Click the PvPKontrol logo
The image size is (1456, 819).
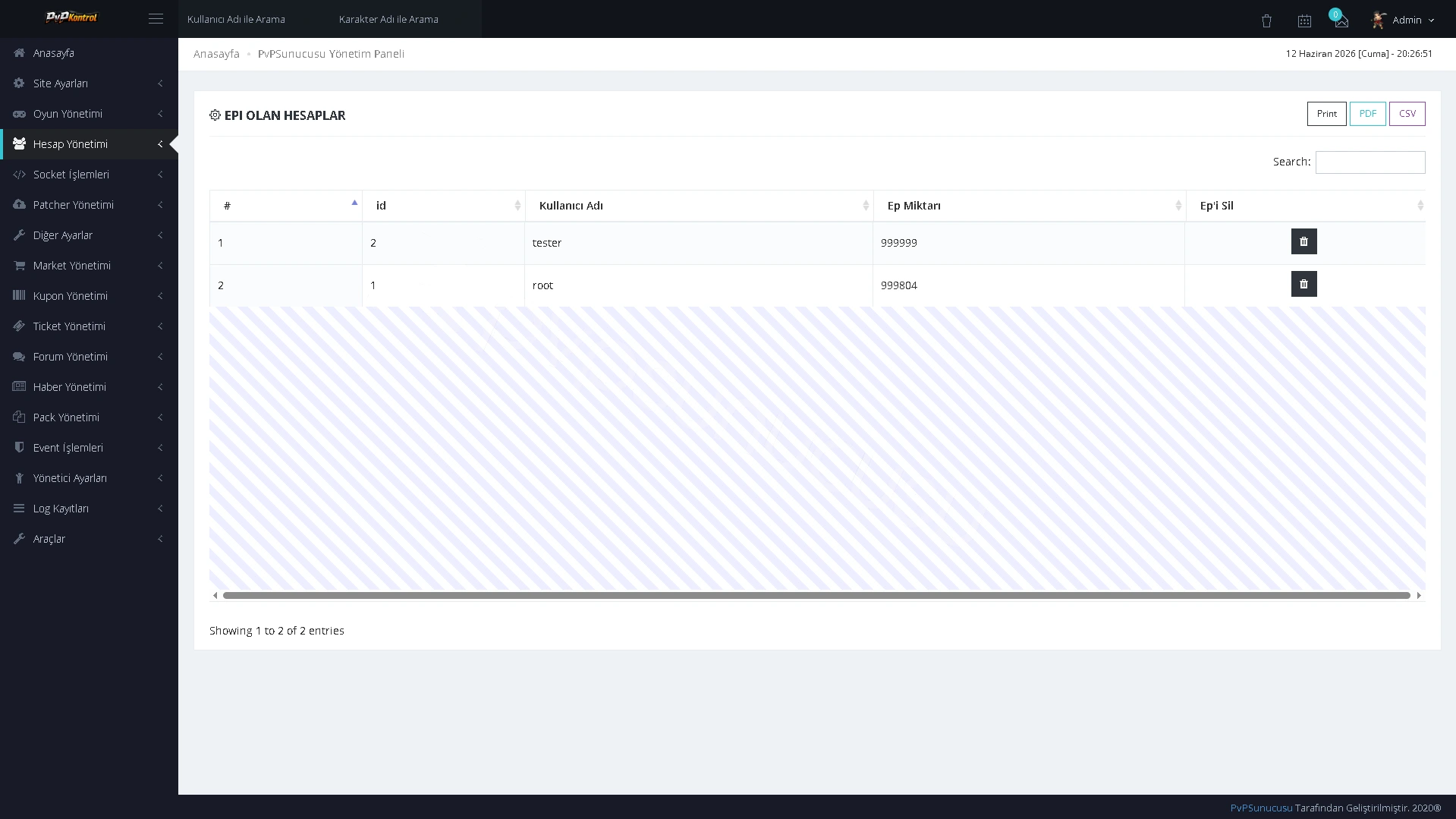[x=71, y=17]
